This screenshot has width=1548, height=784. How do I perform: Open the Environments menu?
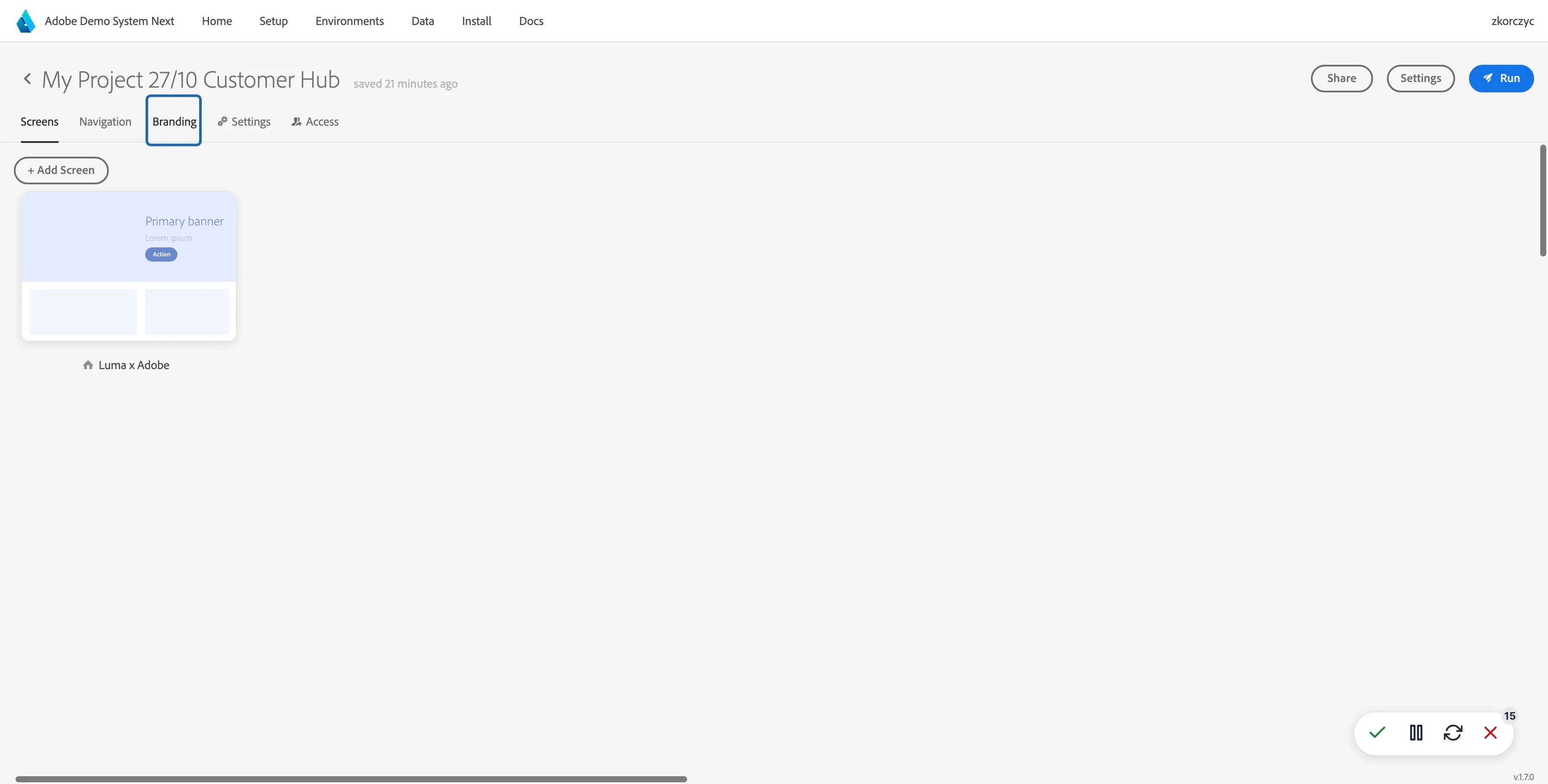(350, 21)
